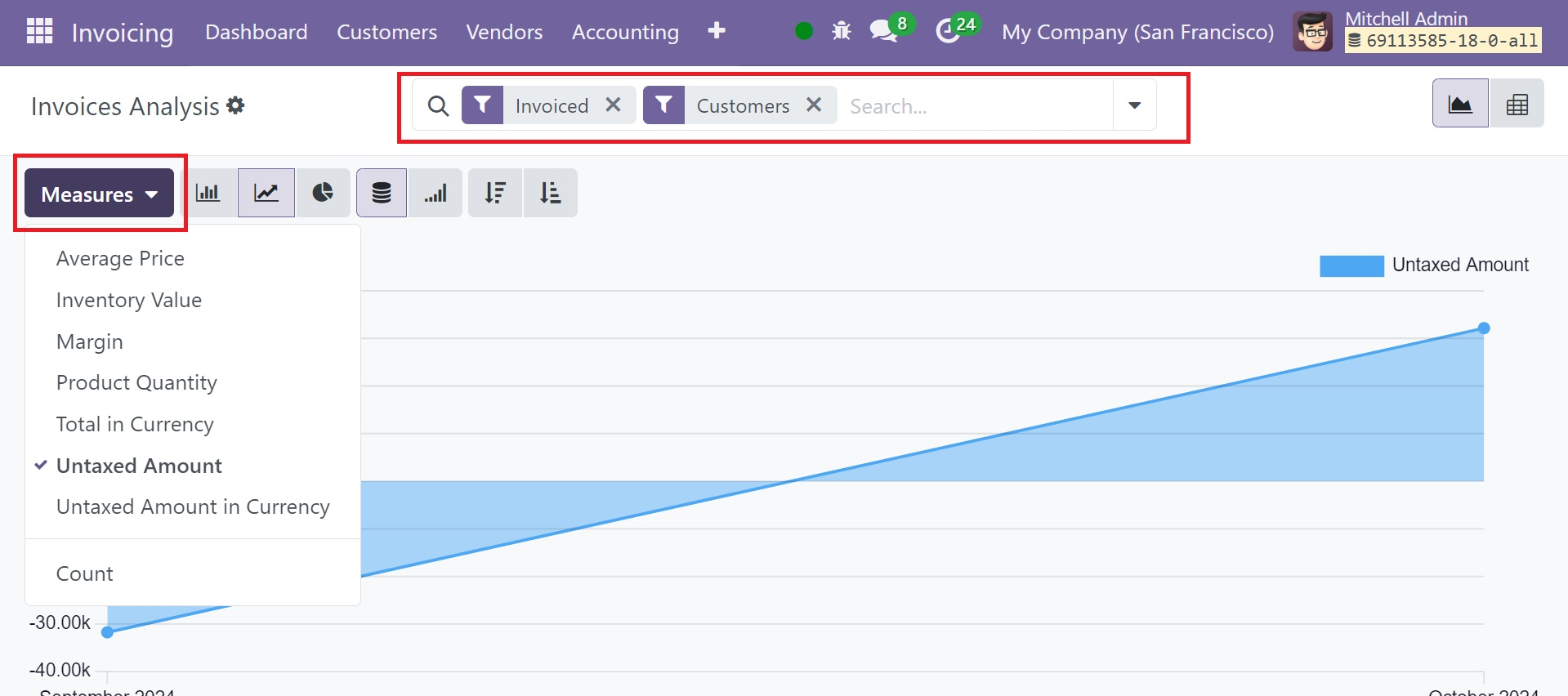Open the Accounting menu
Viewport: 1568px width, 696px height.
pos(625,32)
